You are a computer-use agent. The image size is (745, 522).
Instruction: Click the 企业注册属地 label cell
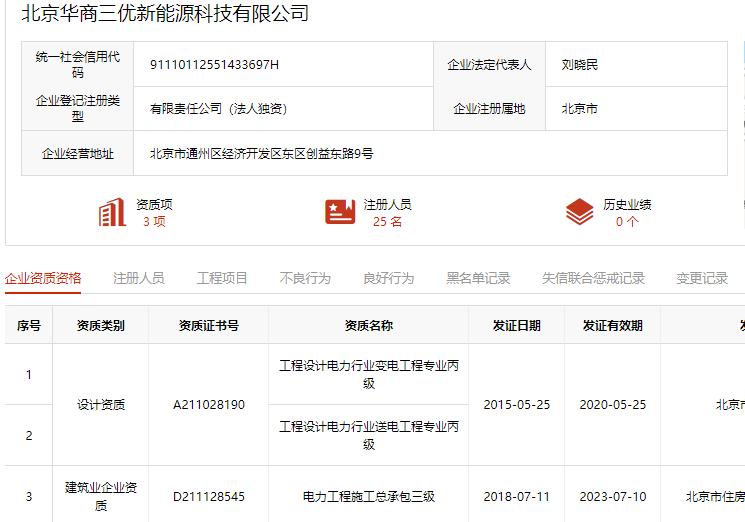coord(489,109)
